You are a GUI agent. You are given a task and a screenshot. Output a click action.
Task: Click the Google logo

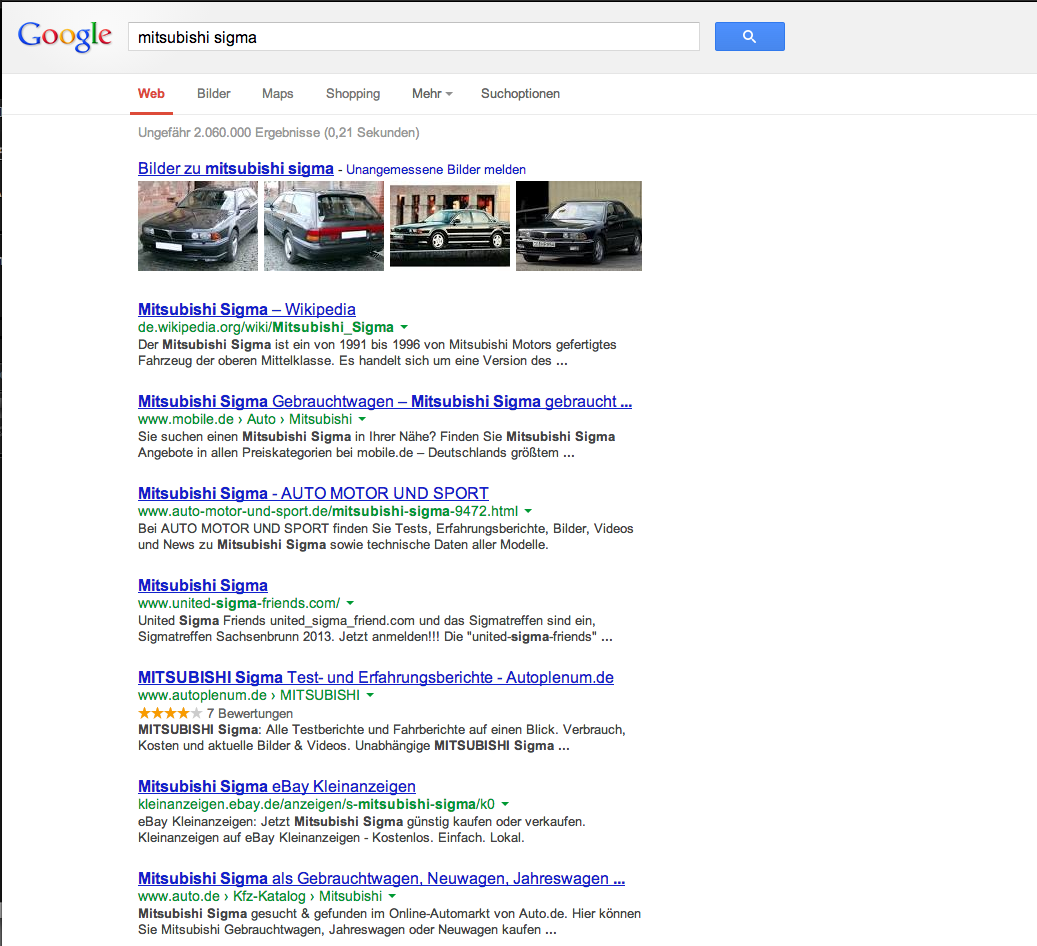(x=65, y=36)
